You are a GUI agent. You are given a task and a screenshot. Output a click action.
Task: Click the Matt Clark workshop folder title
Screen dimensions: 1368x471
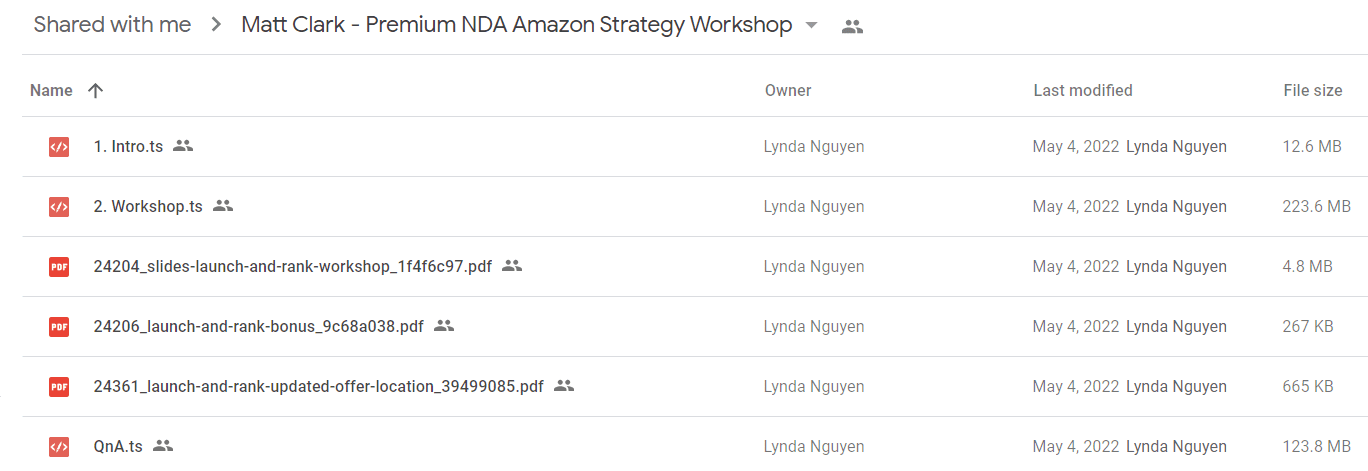tap(517, 25)
